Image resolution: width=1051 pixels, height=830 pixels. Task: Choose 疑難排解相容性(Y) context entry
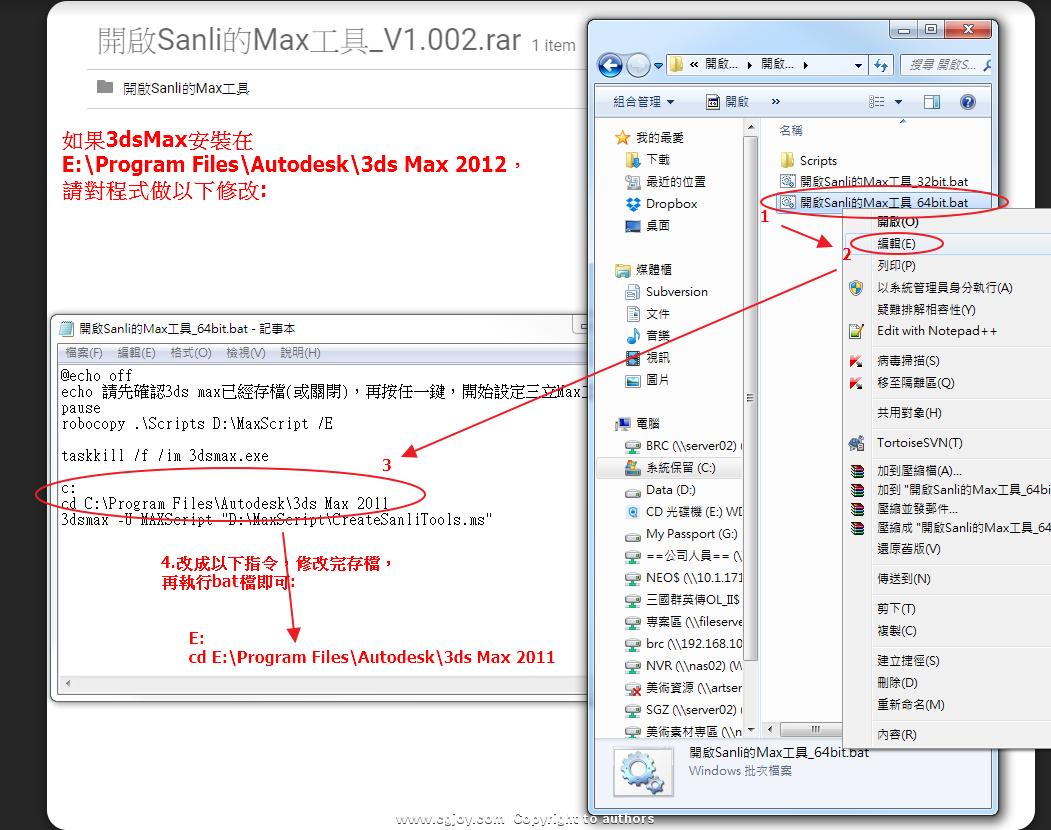pyautogui.click(x=926, y=310)
